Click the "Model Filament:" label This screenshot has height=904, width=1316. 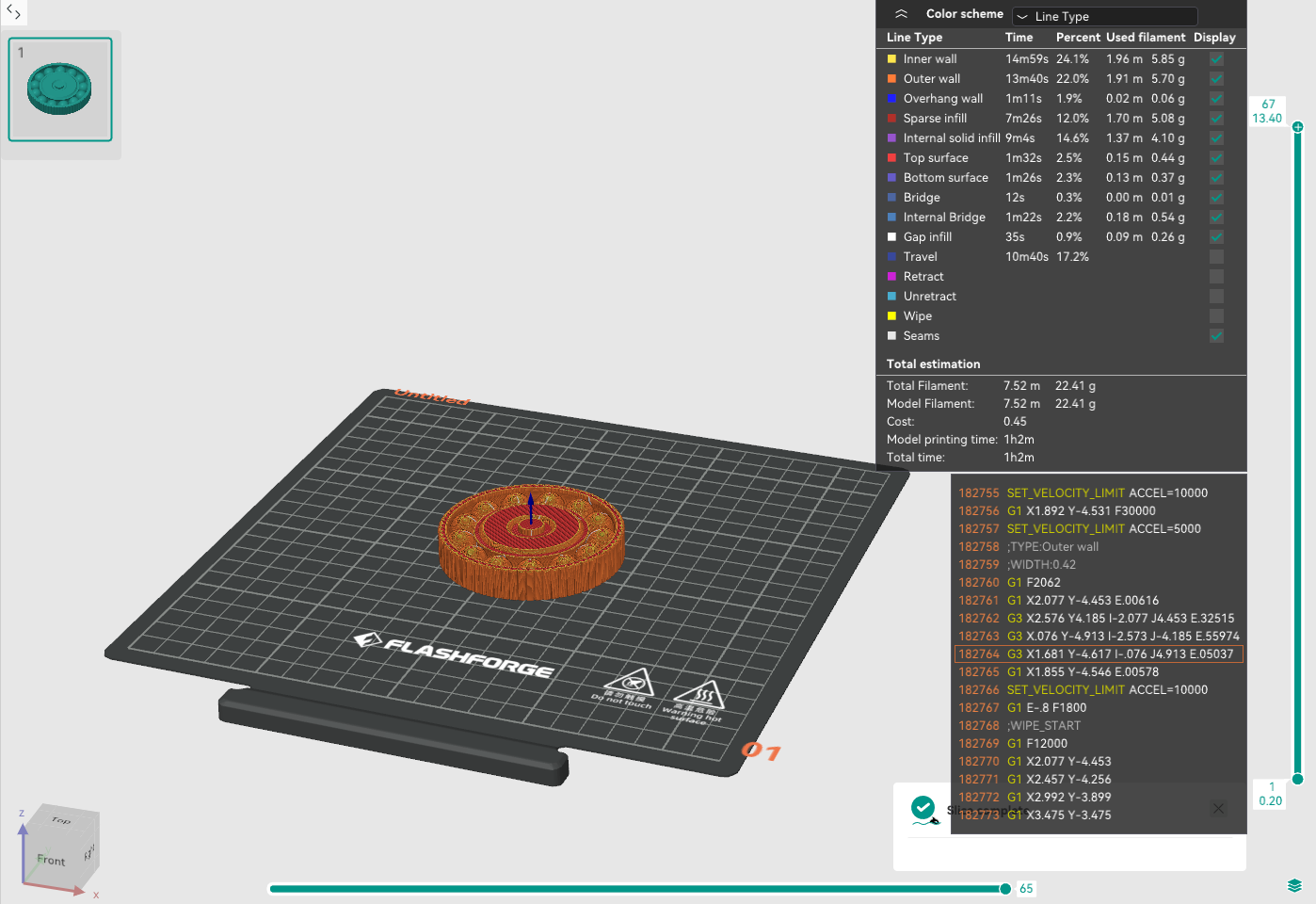click(x=930, y=404)
